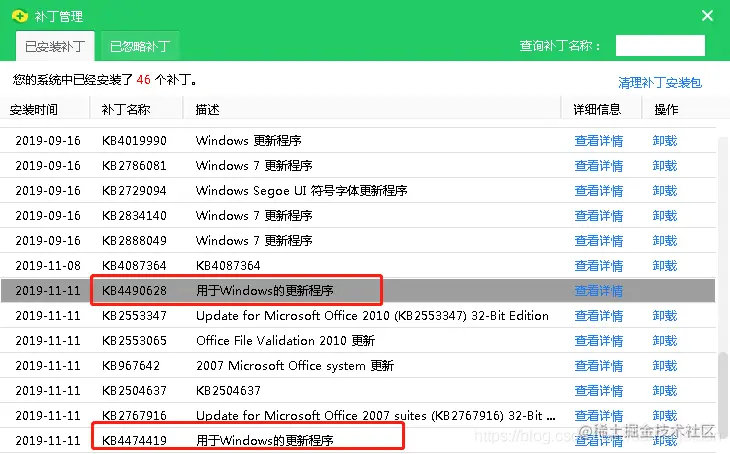Screen dimensions: 730x454
Task: Select highlighted patch name KB4490628
Action: (134, 291)
